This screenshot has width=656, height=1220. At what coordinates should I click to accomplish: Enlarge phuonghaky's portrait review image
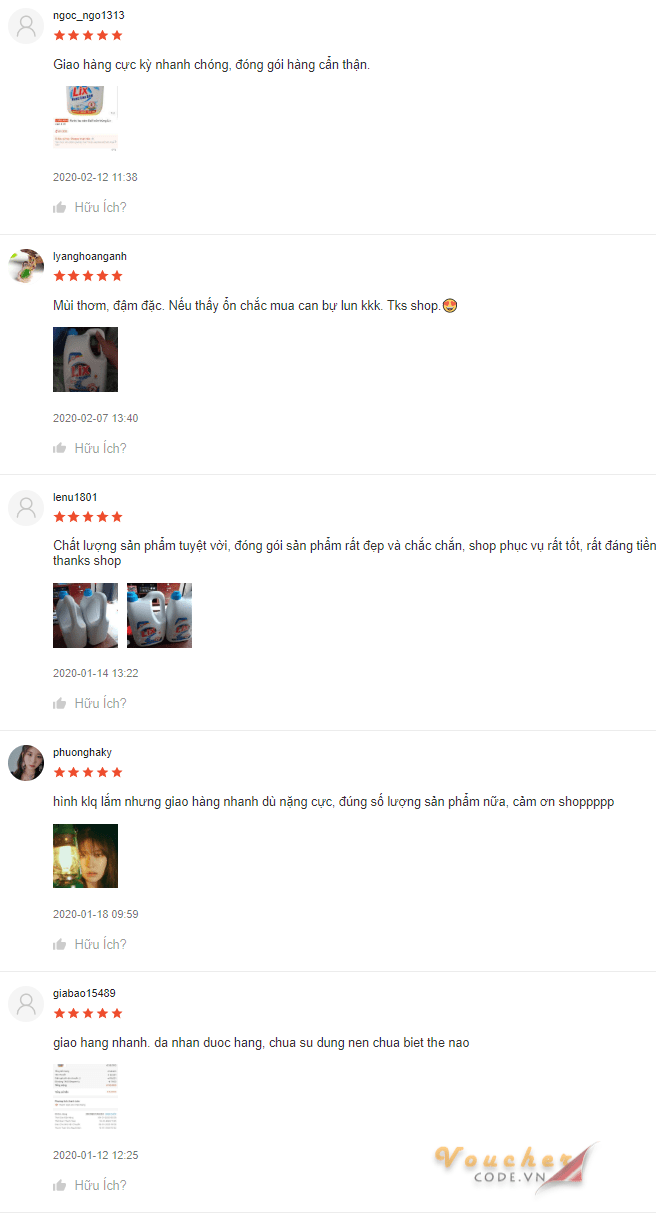click(x=85, y=856)
